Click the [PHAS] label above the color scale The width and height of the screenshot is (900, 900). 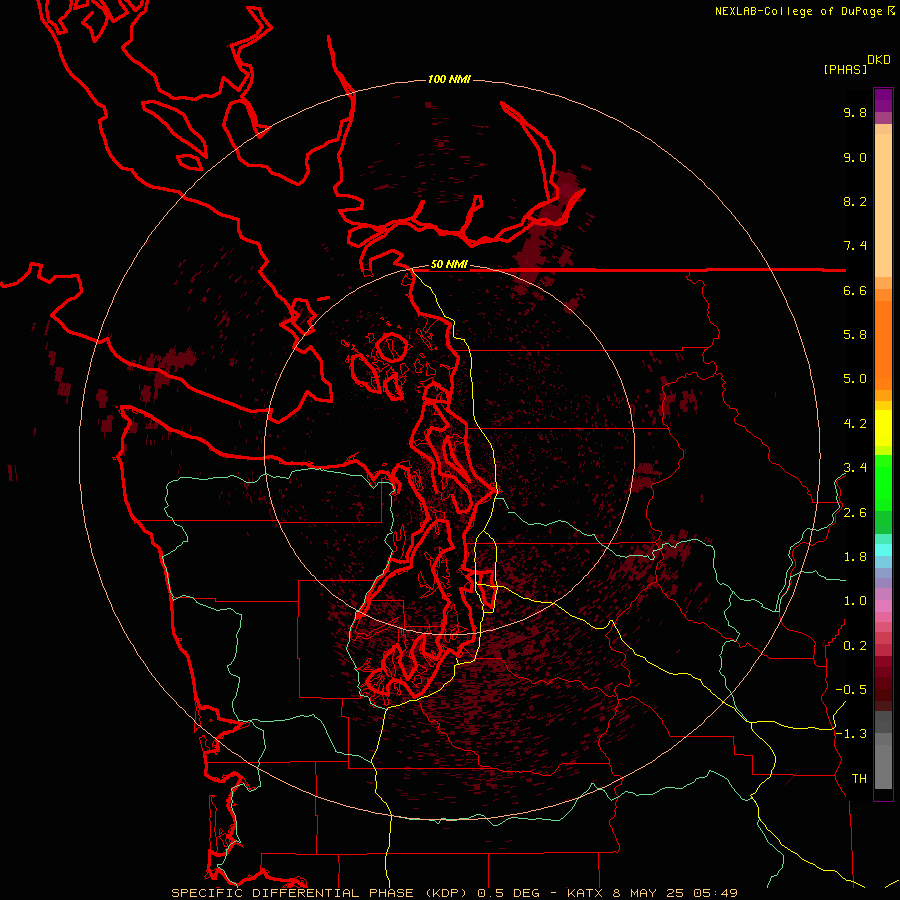tap(845, 69)
